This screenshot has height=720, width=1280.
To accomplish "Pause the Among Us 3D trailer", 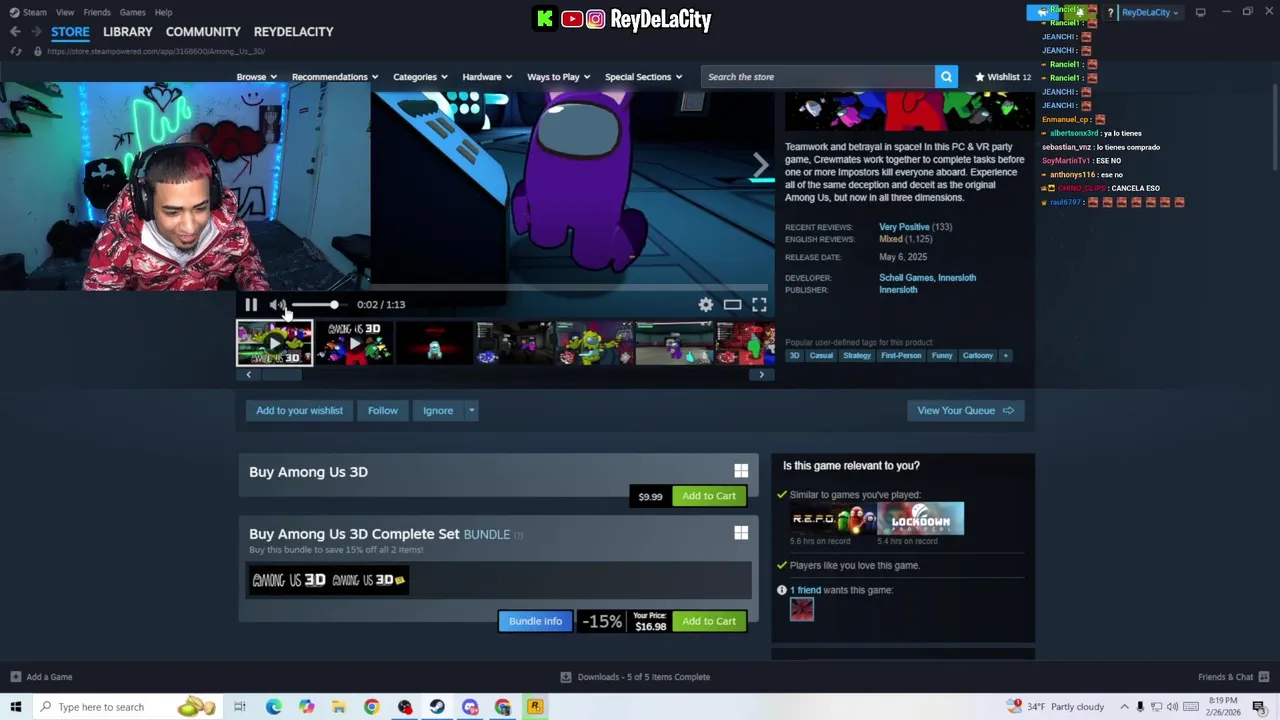I will coord(251,305).
